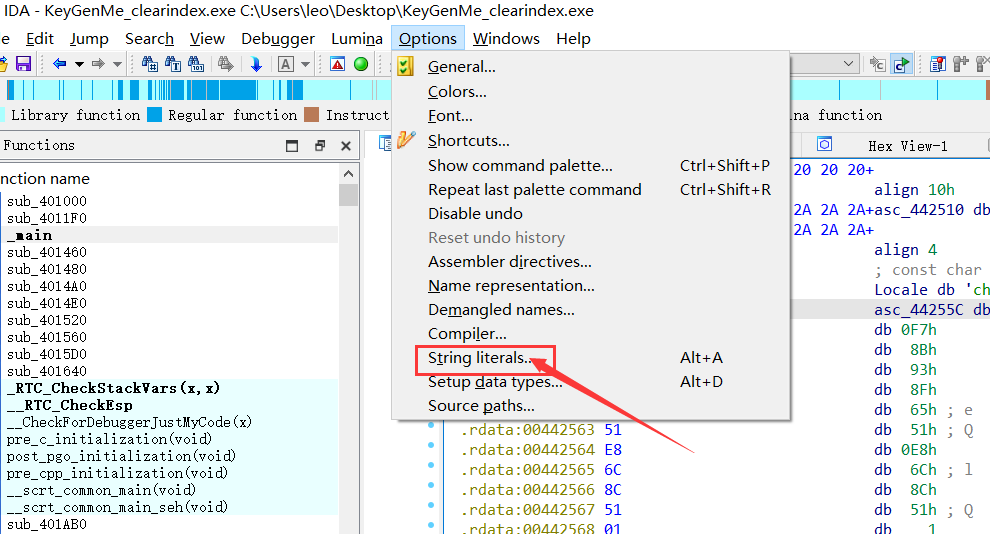Choose Colors... from Options menu
This screenshot has height=534, width=990.
590,92
